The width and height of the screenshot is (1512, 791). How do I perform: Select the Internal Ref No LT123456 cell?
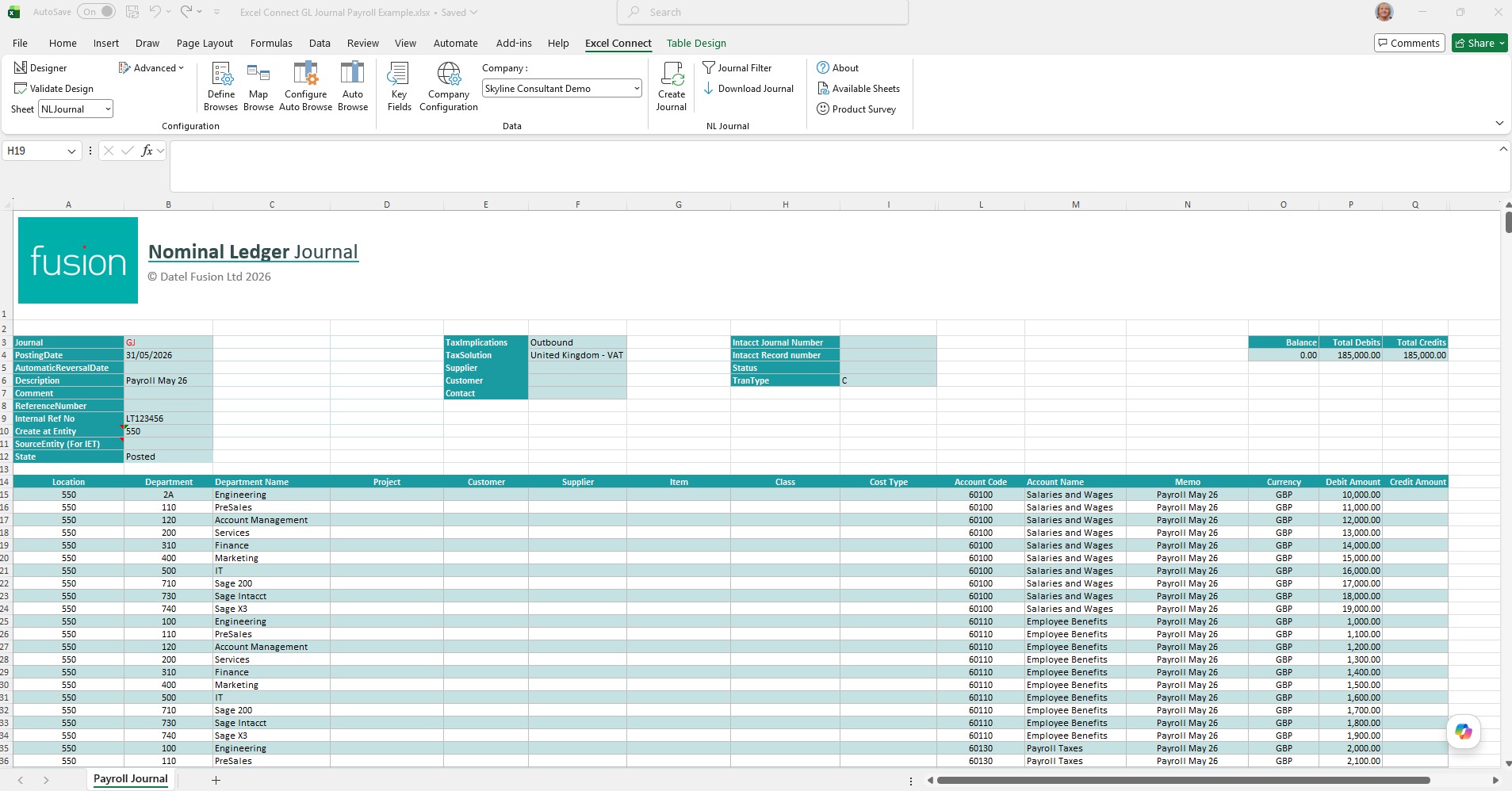[x=168, y=418]
